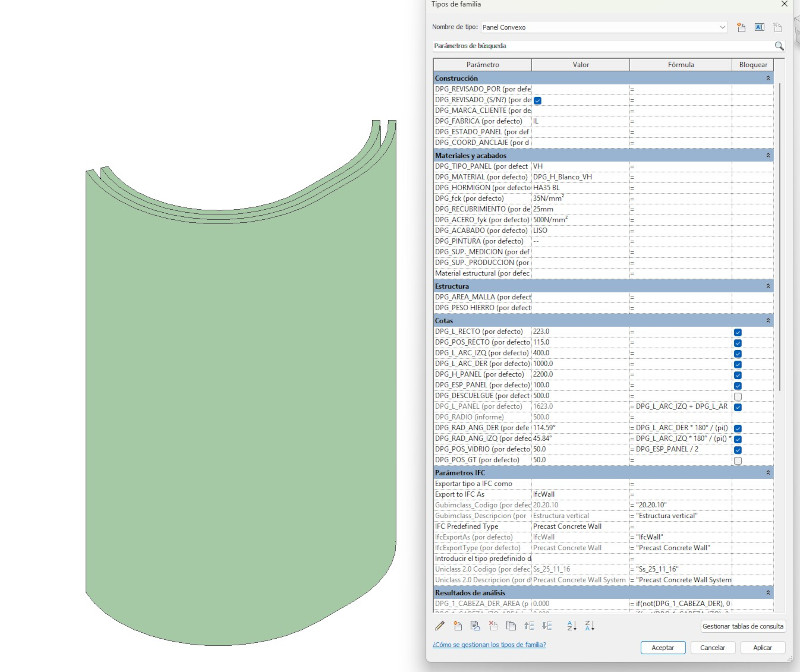Click the parameter table vertical scrollbar
The image size is (800, 672).
(x=779, y=237)
